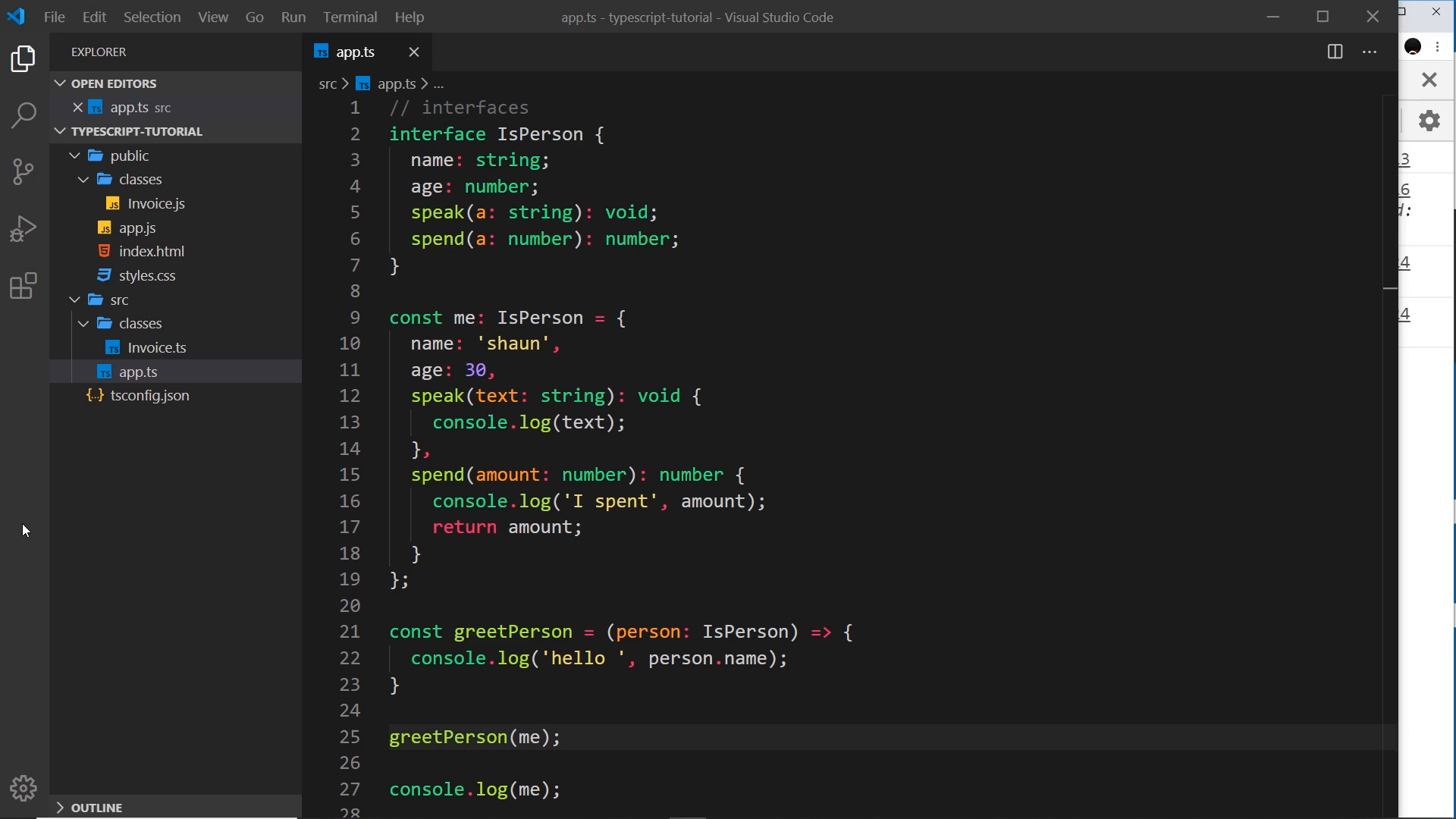
Task: Select app.ts in the src folder
Action: point(175,372)
